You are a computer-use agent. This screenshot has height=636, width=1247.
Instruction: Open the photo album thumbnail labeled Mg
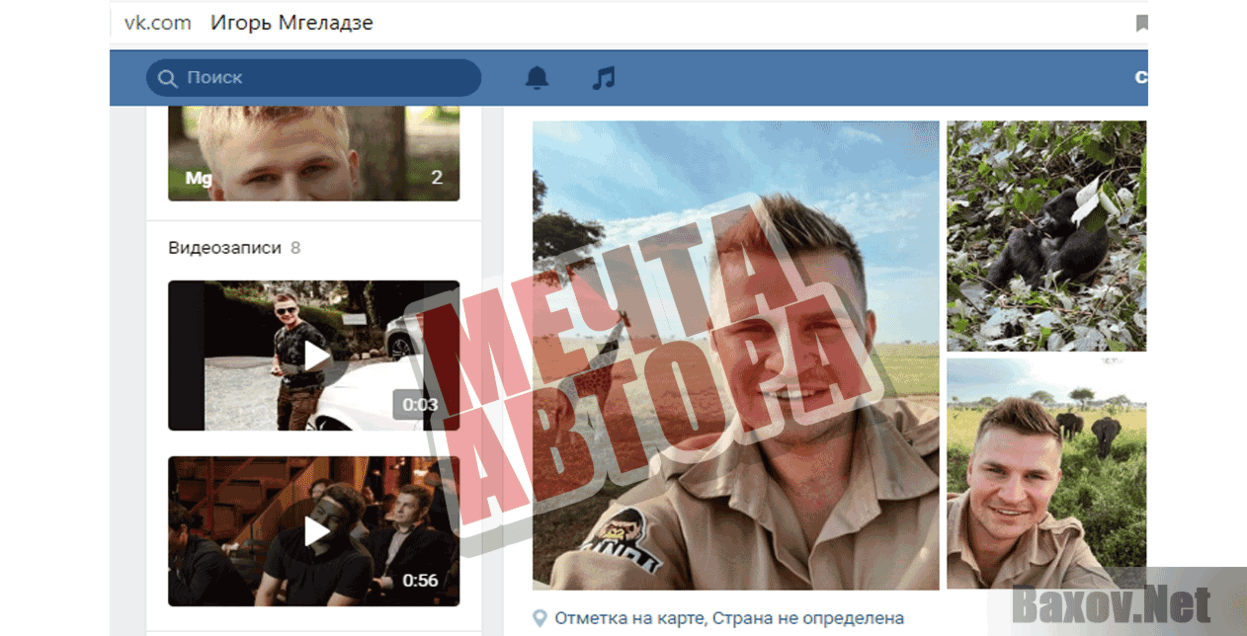pyautogui.click(x=313, y=153)
